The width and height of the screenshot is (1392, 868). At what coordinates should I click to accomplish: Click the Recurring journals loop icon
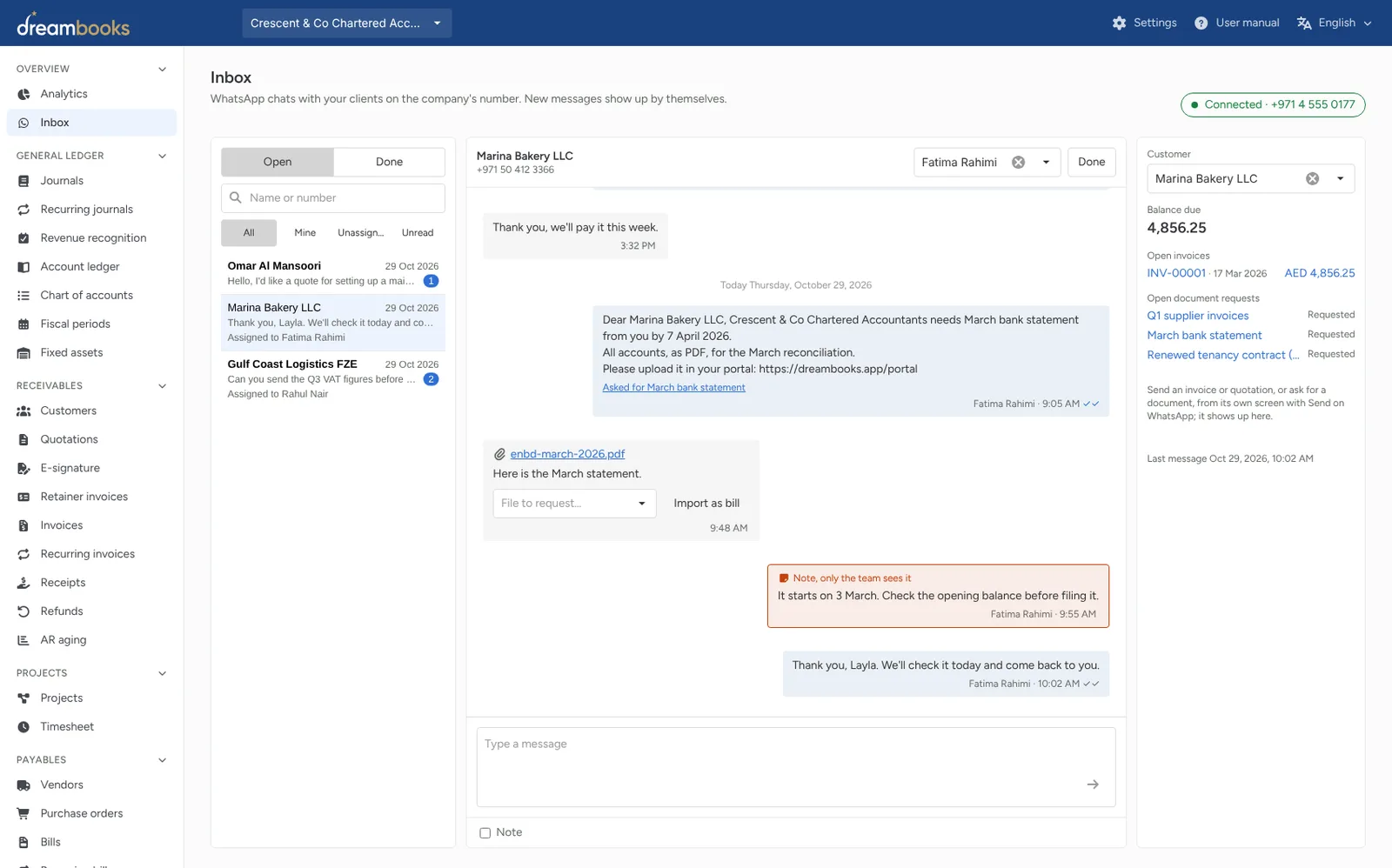pyautogui.click(x=23, y=210)
